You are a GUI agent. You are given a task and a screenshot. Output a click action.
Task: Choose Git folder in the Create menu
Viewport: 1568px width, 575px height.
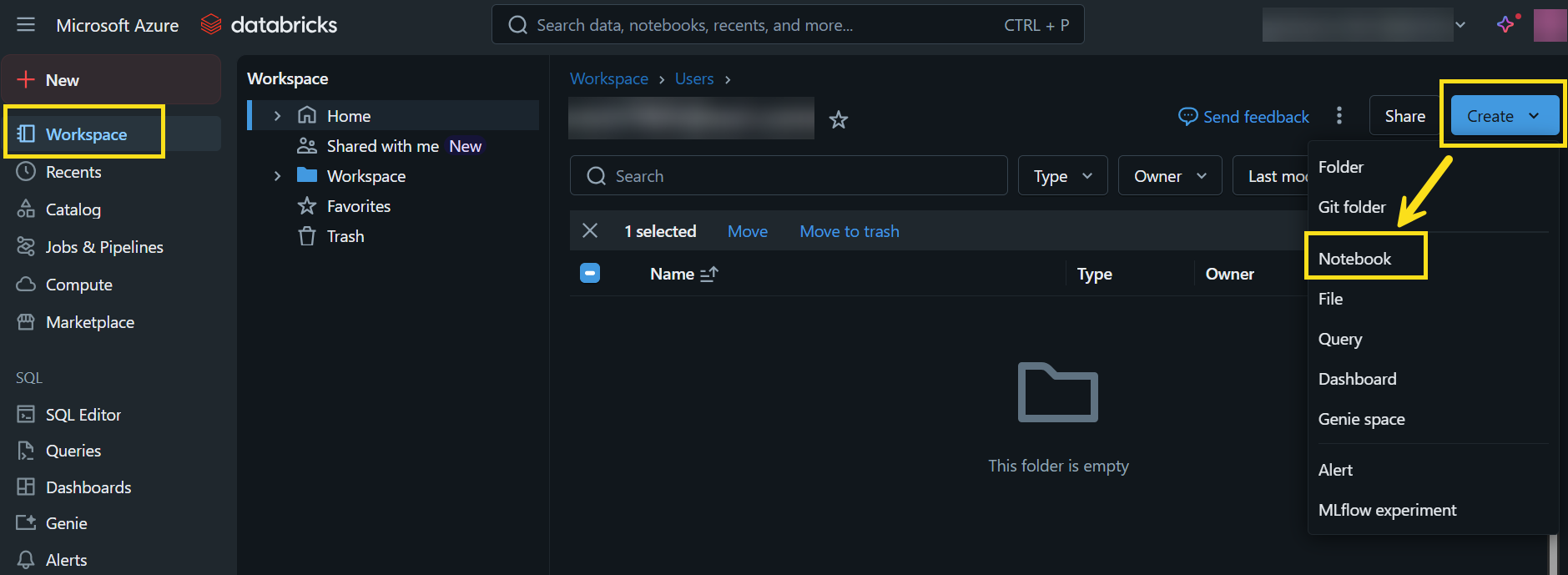click(x=1351, y=207)
